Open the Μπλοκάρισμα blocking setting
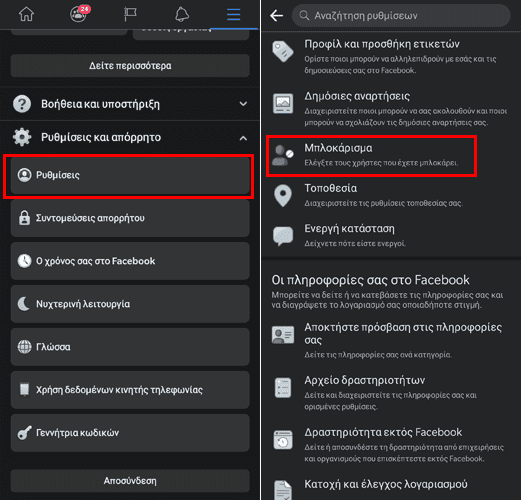 click(x=371, y=156)
